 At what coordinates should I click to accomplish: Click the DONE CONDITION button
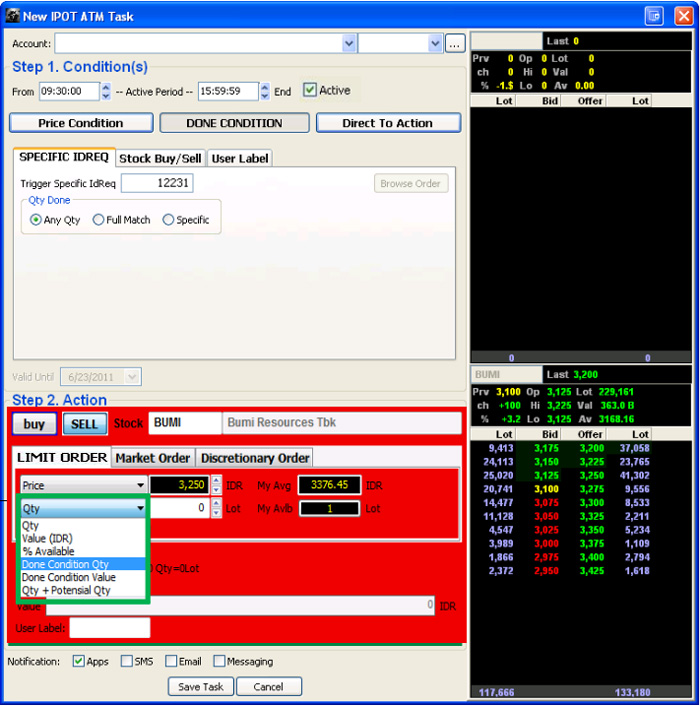tap(235, 123)
